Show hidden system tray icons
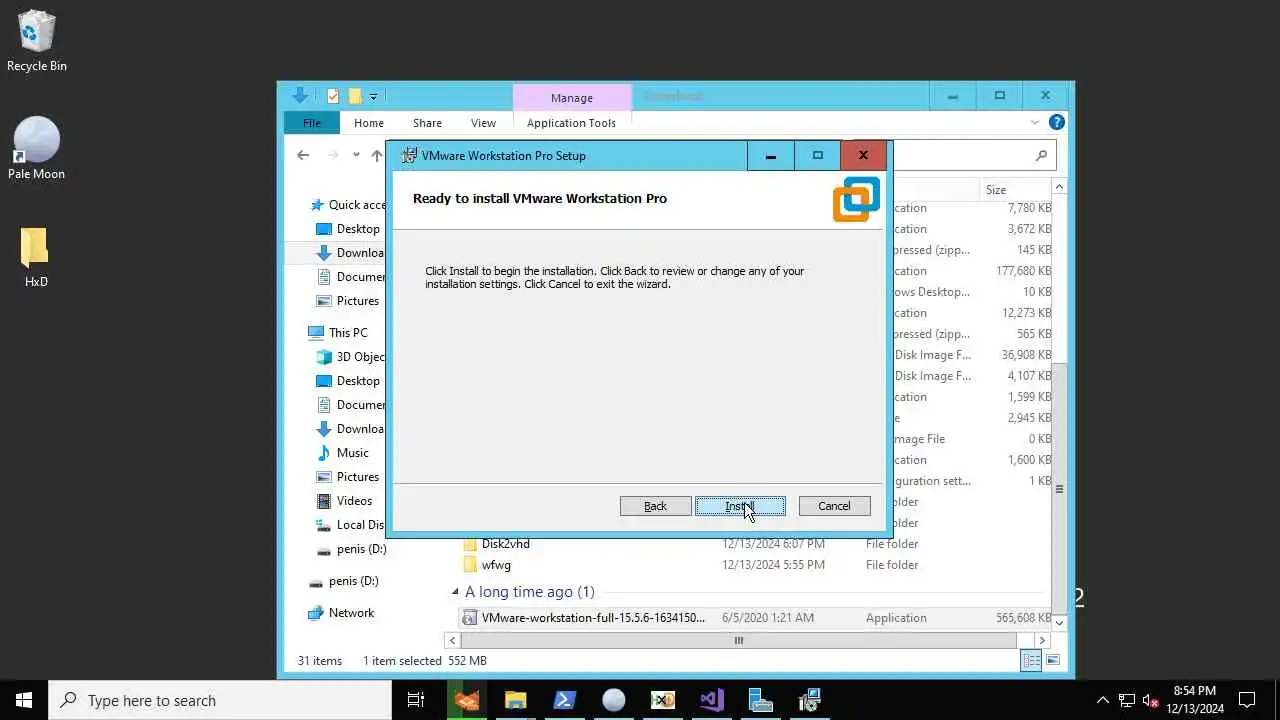This screenshot has width=1280, height=720. tap(1103, 700)
